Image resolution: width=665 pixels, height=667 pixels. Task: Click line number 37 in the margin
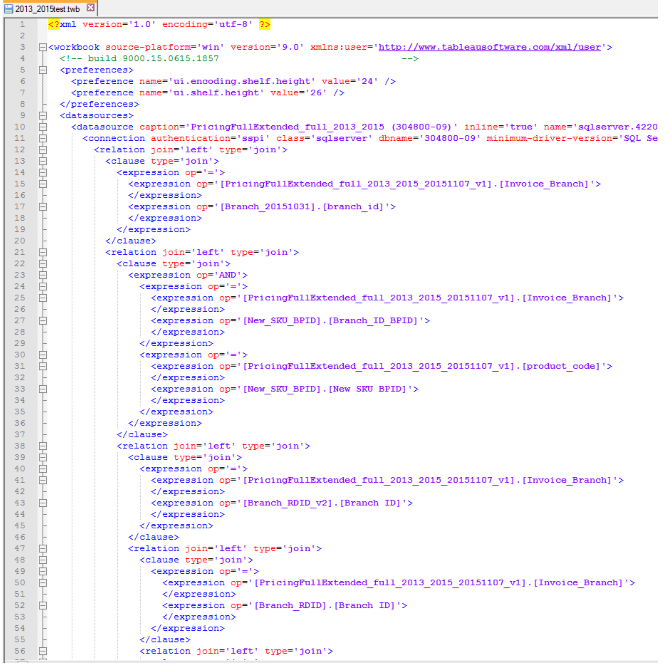(x=20, y=434)
